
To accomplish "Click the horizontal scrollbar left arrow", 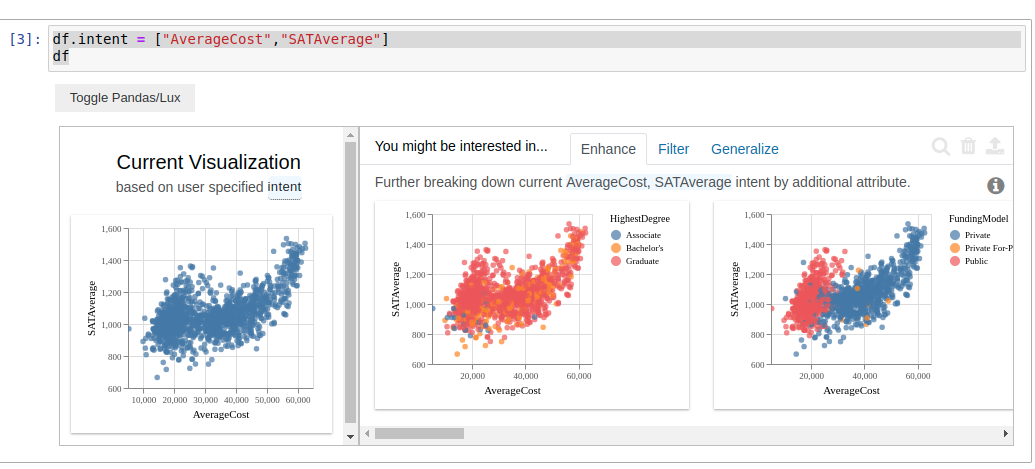I will [x=366, y=434].
